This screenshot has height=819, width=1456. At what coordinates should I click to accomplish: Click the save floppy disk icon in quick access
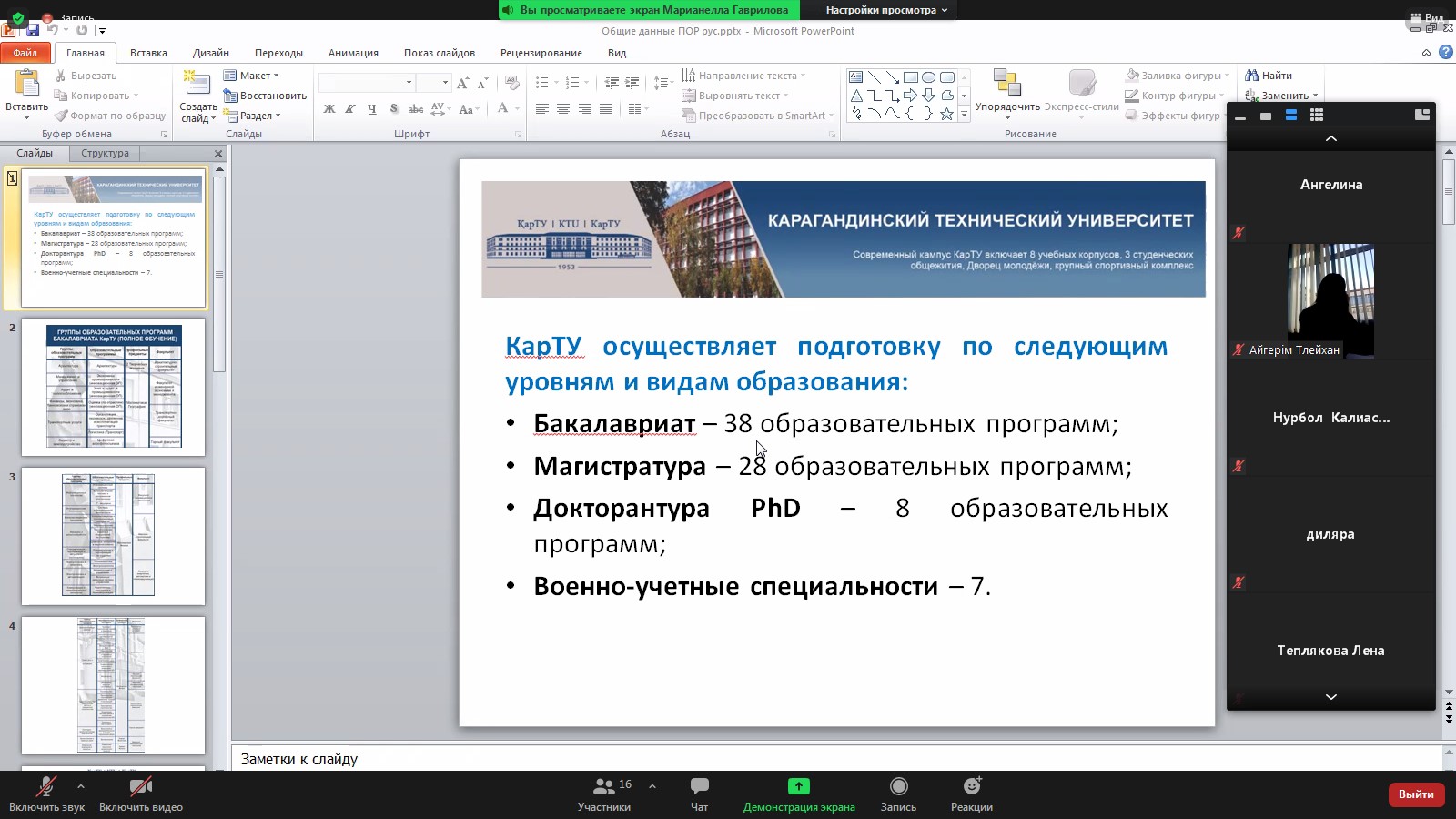(33, 30)
